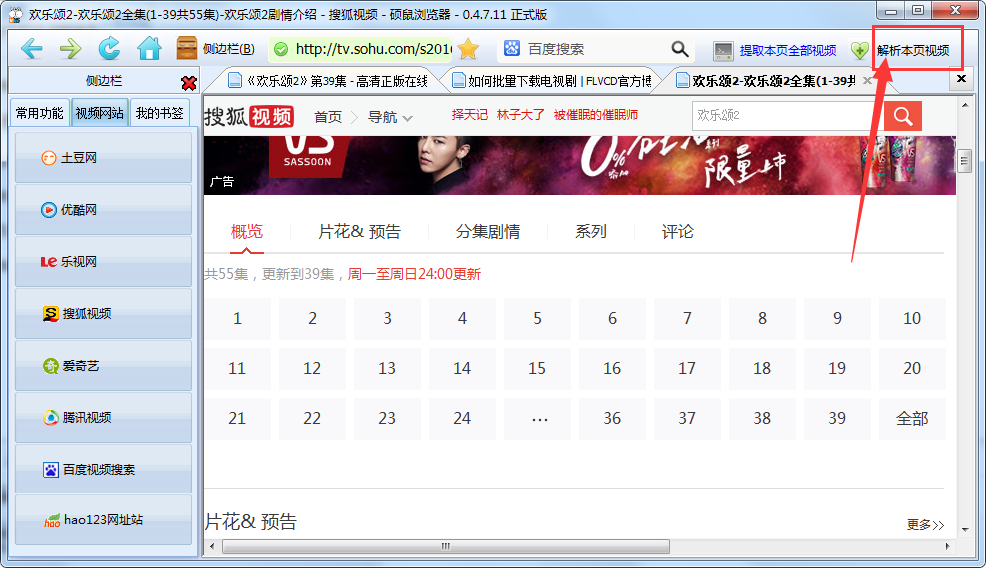Click the green download heart icon
The height and width of the screenshot is (568, 986).
860,50
